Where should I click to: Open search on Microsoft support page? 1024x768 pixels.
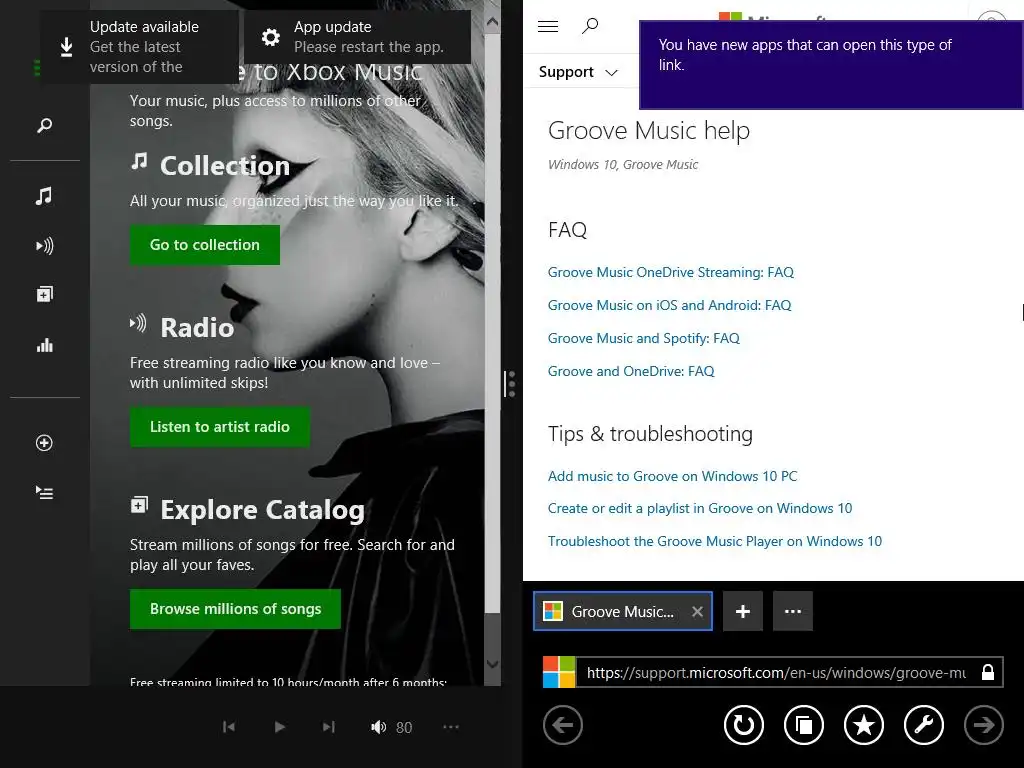590,26
